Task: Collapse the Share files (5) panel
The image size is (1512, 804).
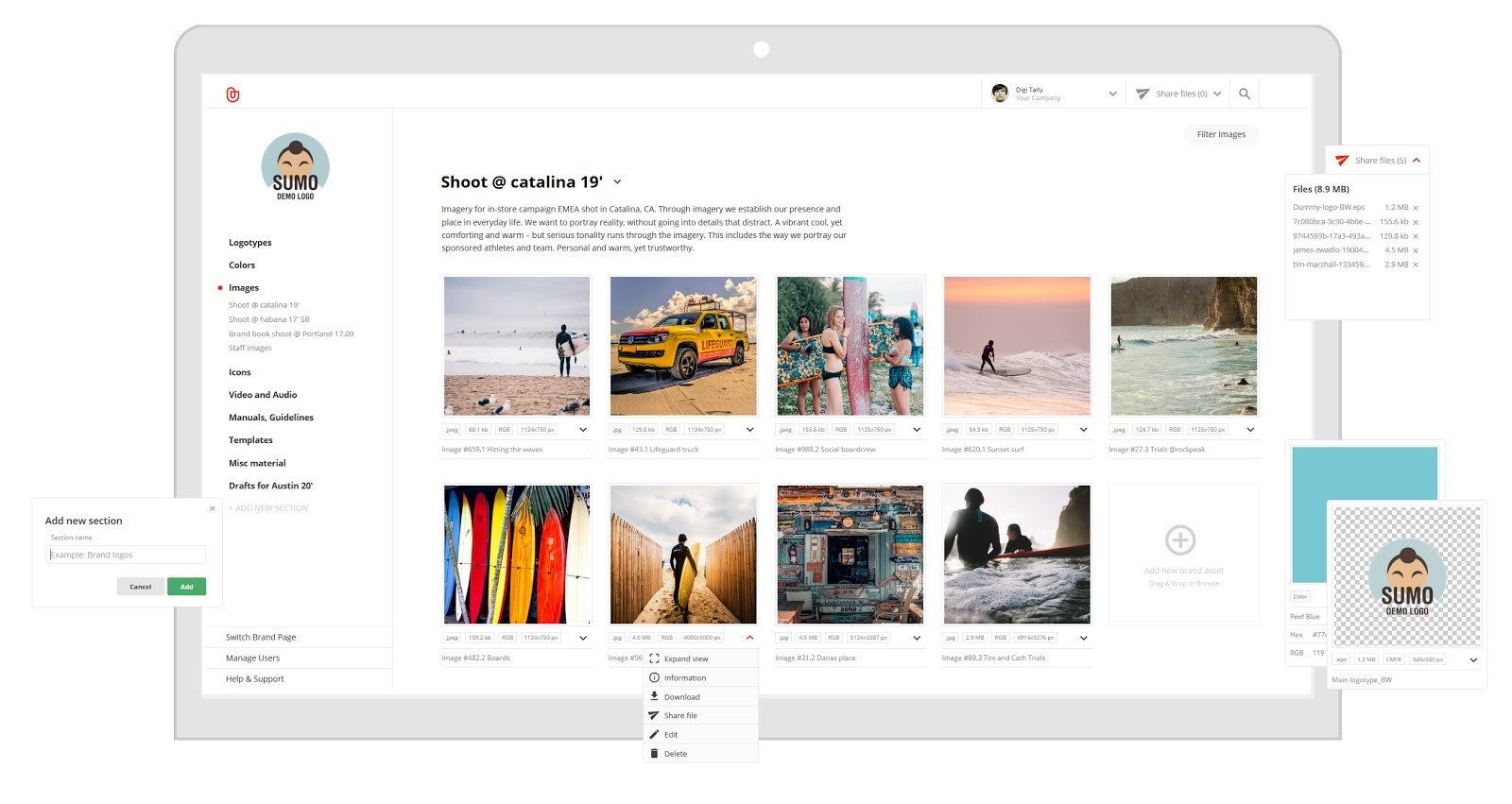Action: (x=1417, y=161)
